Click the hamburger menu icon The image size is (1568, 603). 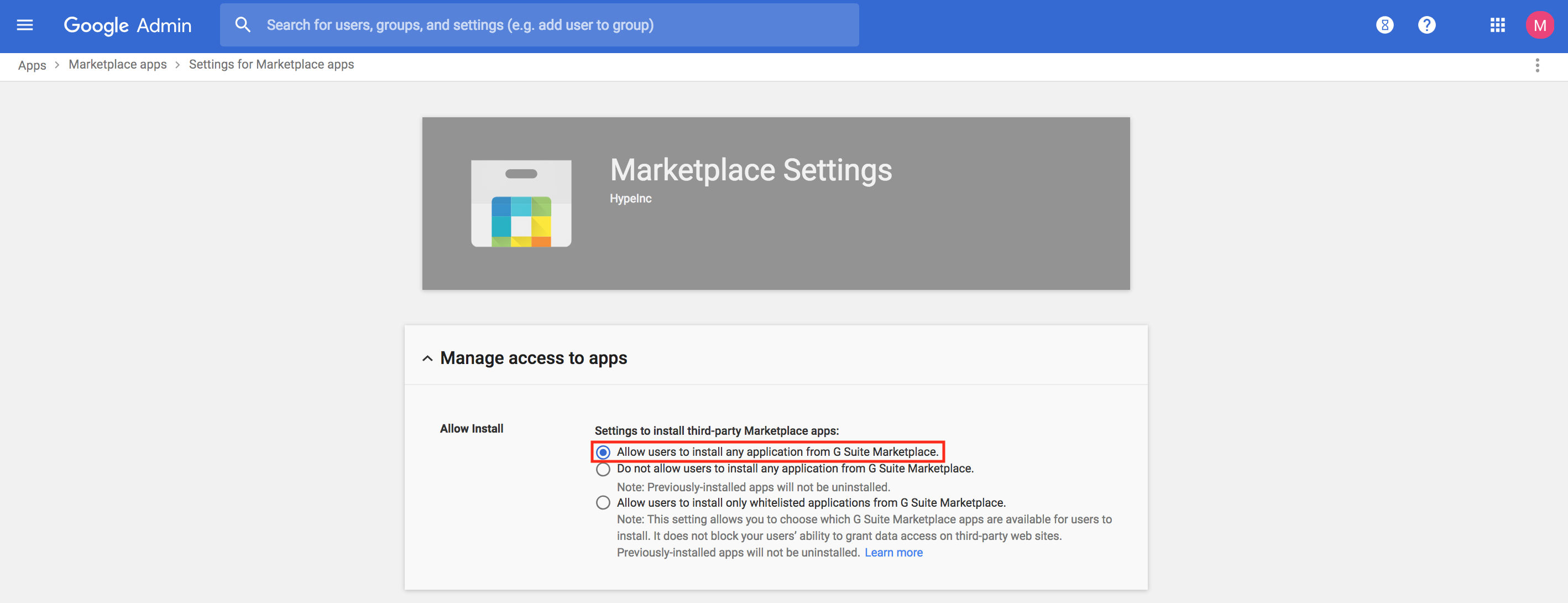pyautogui.click(x=25, y=24)
